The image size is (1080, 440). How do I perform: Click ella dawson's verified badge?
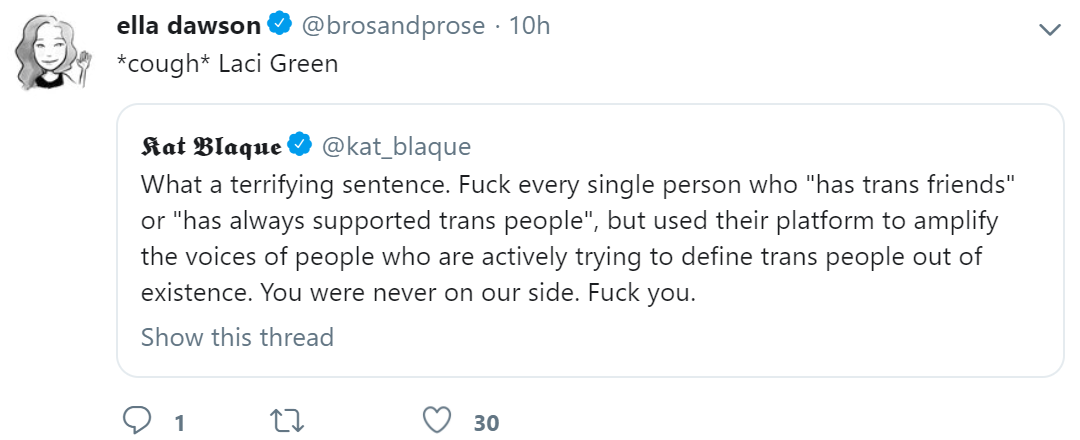pyautogui.click(x=278, y=25)
